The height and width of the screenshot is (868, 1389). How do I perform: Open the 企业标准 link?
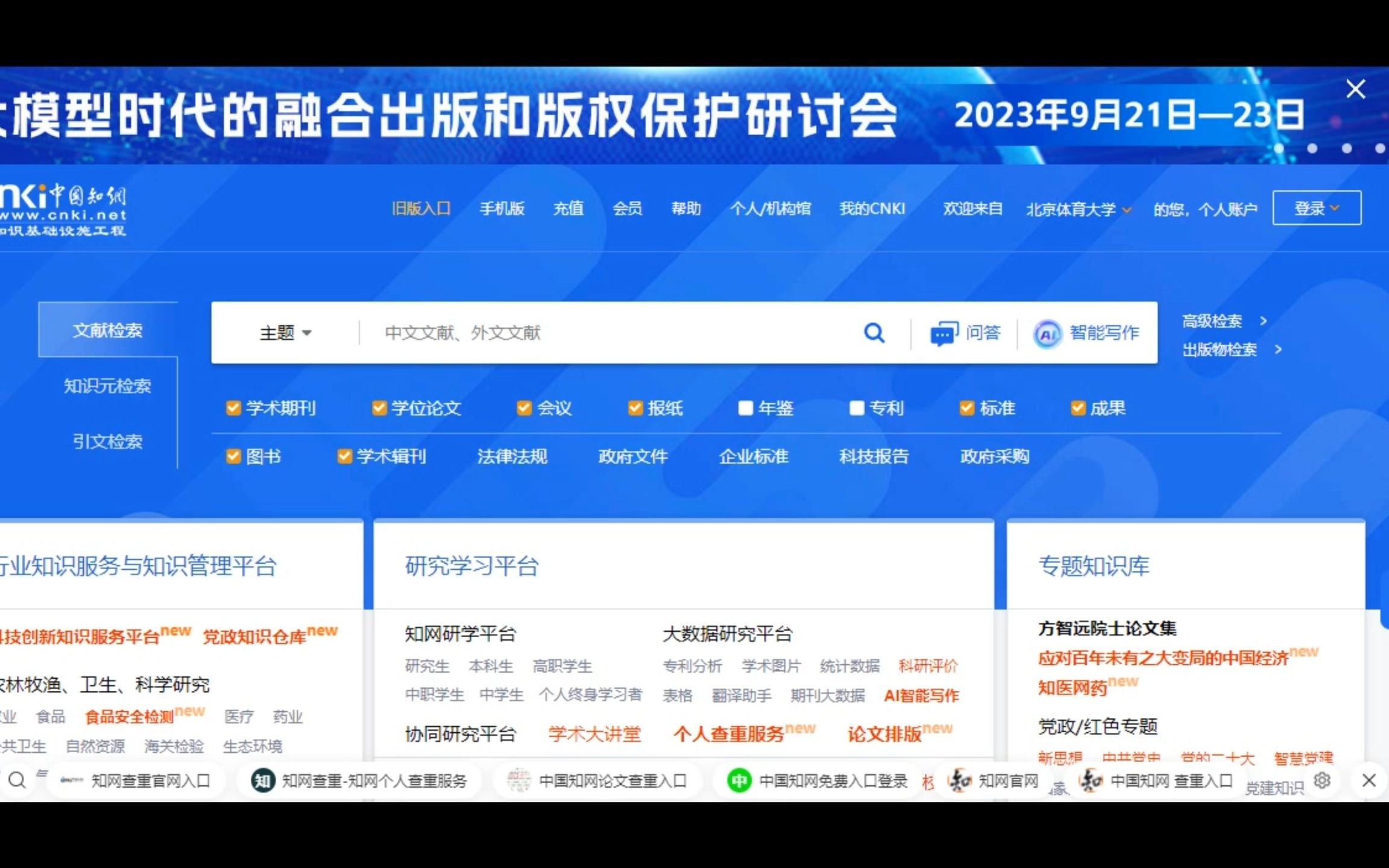click(x=754, y=456)
